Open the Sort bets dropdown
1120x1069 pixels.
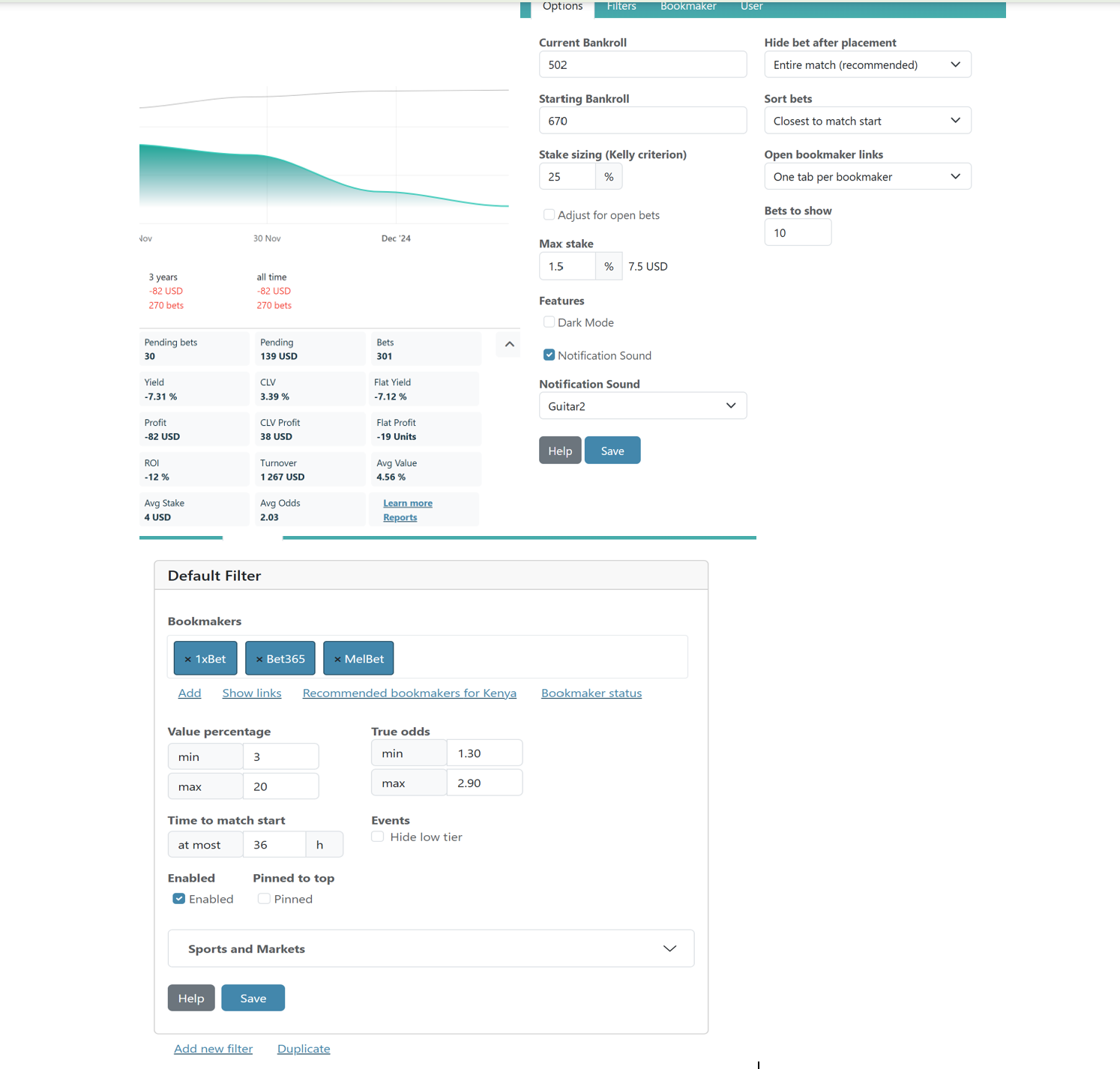867,121
